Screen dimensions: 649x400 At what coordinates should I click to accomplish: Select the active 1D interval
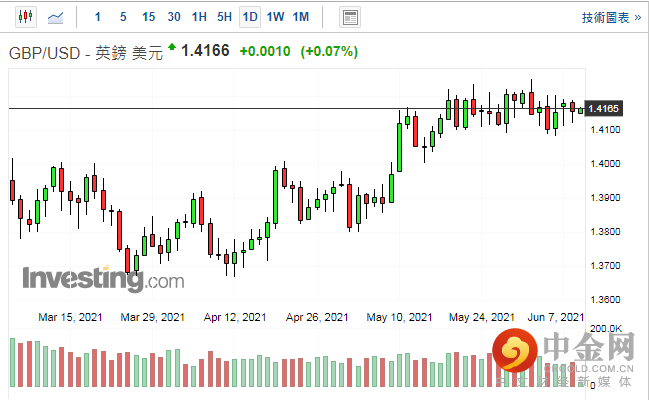pos(249,17)
